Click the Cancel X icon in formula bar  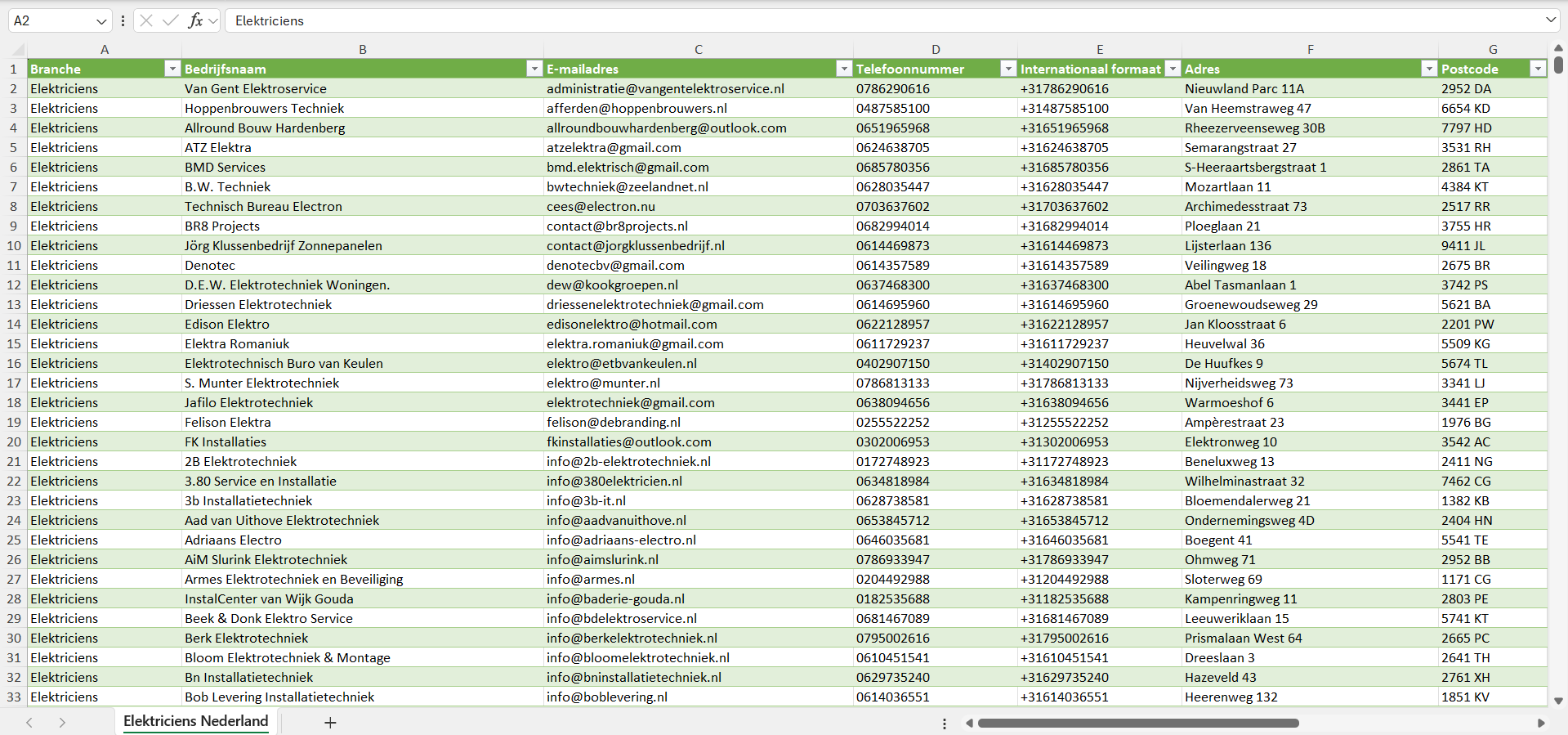coord(146,20)
